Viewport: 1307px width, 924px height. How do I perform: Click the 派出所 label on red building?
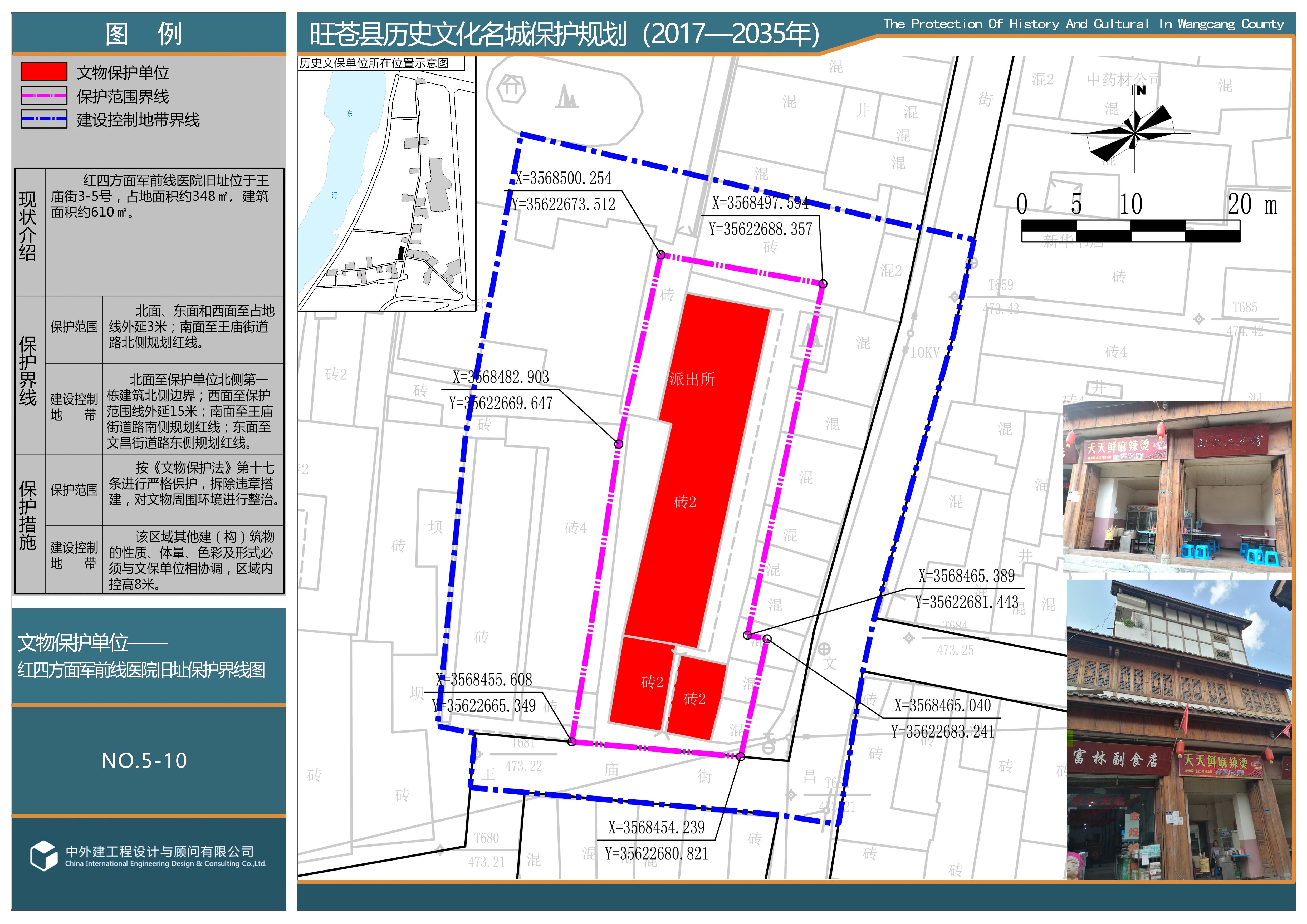(692, 379)
